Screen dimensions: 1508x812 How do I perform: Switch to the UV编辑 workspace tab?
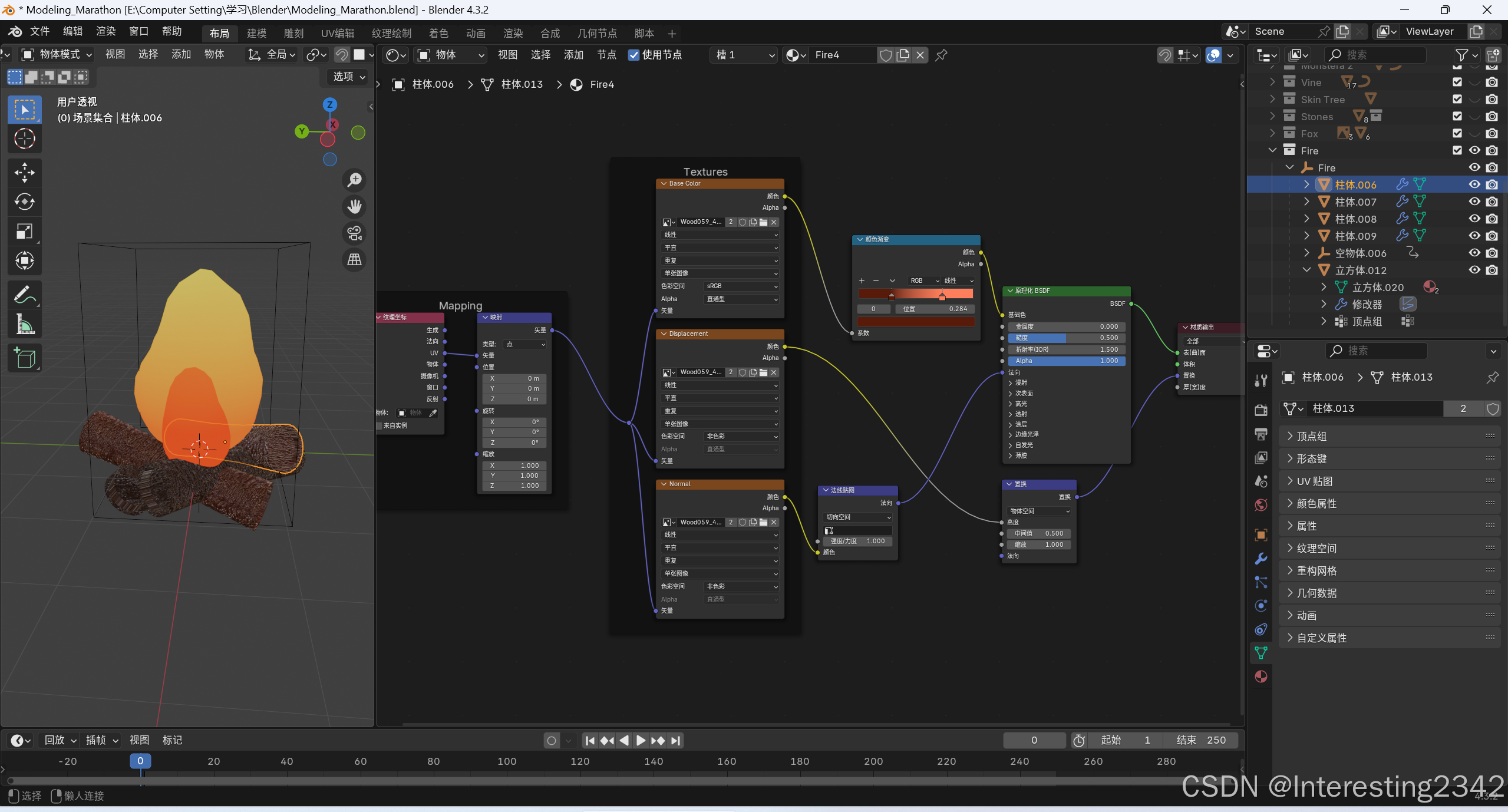[337, 34]
